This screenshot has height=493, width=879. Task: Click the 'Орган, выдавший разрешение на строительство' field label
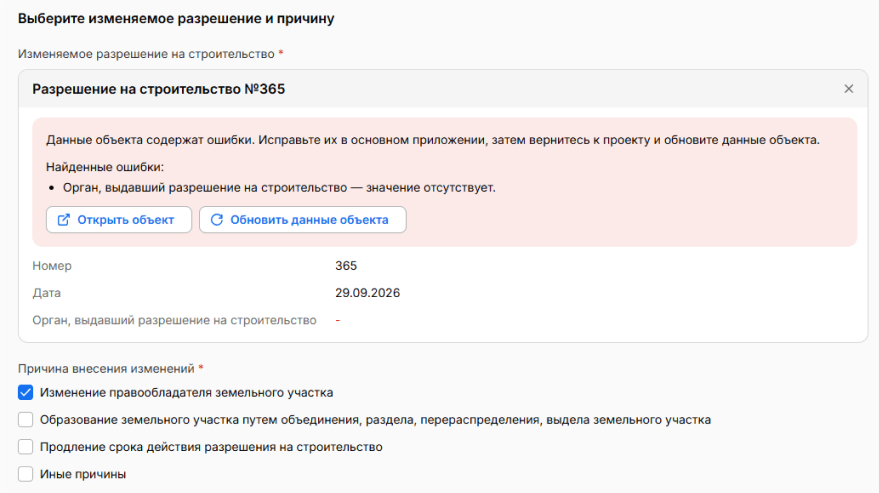point(174,320)
